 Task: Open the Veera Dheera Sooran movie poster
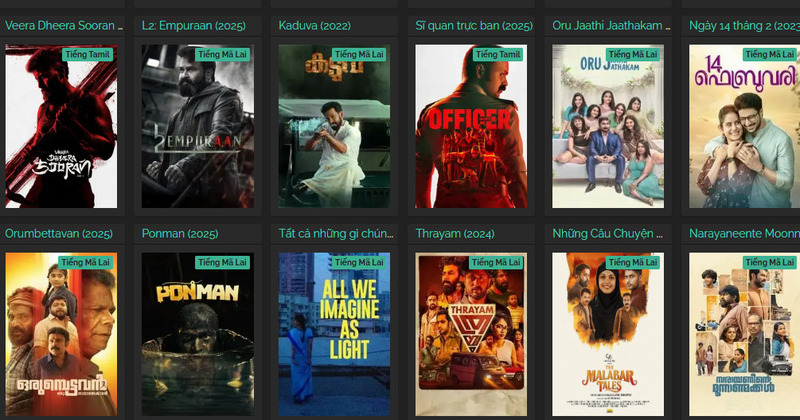(x=61, y=126)
